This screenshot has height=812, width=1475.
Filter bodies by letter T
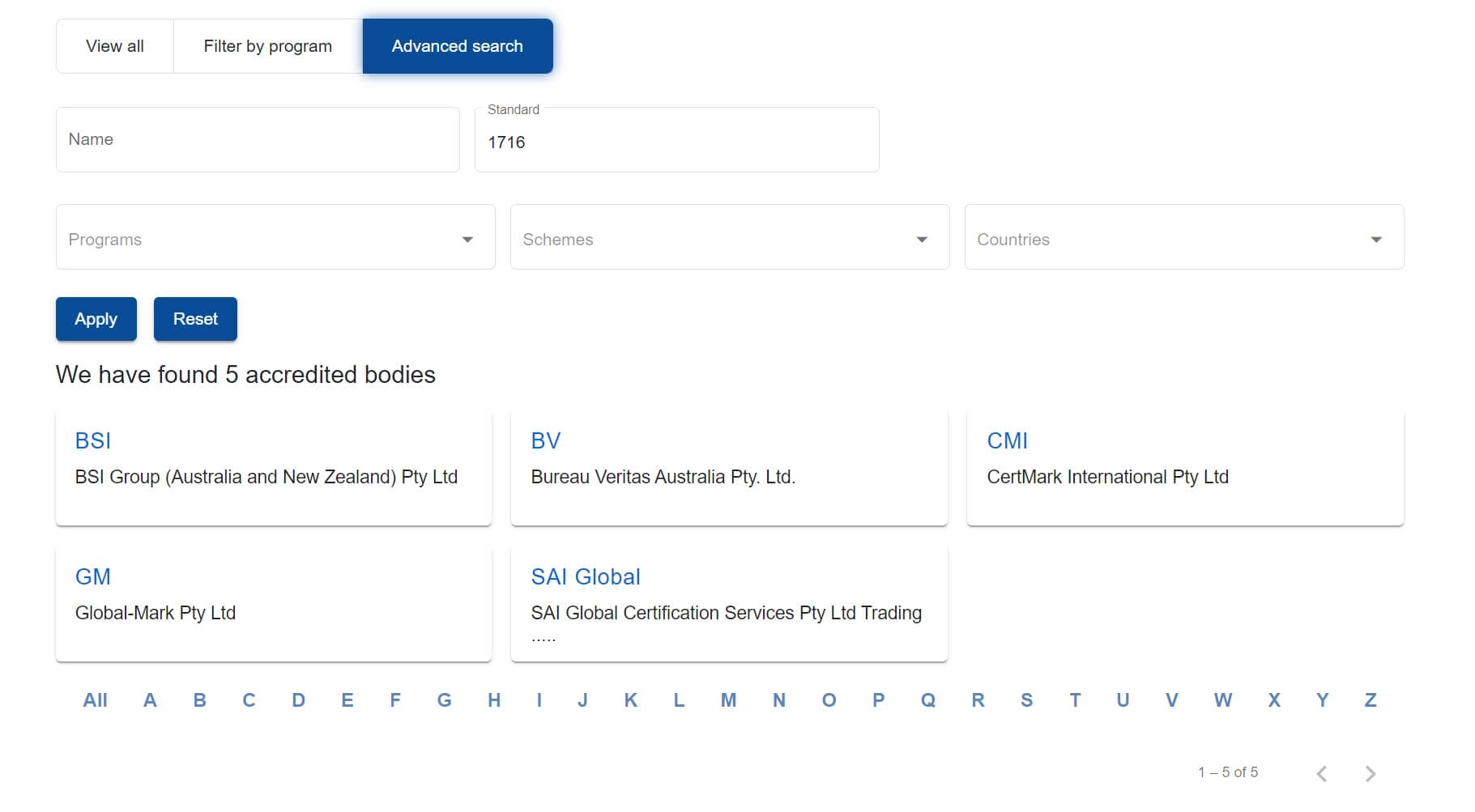pos(1076,700)
